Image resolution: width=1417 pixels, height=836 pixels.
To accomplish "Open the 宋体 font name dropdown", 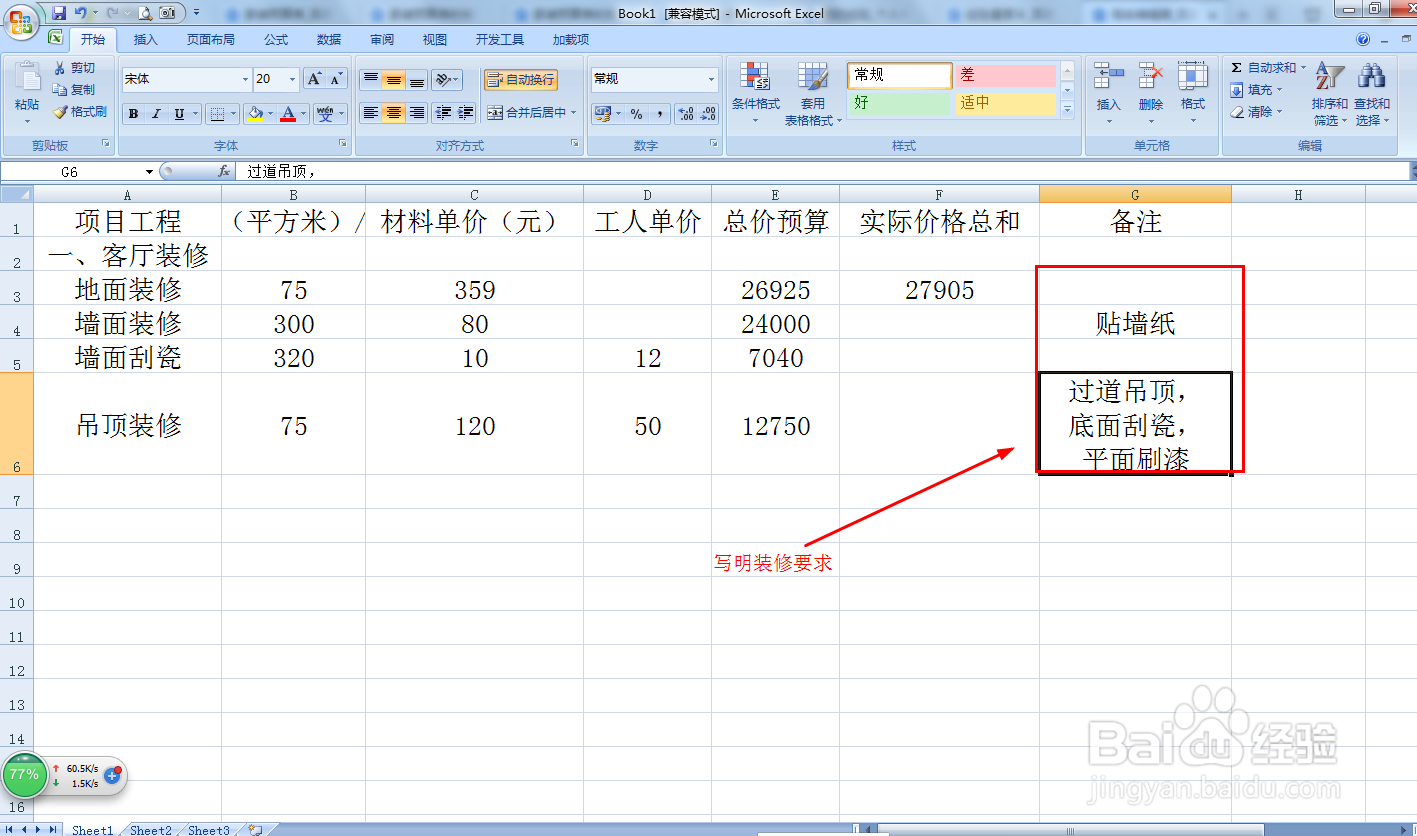I will 245,79.
